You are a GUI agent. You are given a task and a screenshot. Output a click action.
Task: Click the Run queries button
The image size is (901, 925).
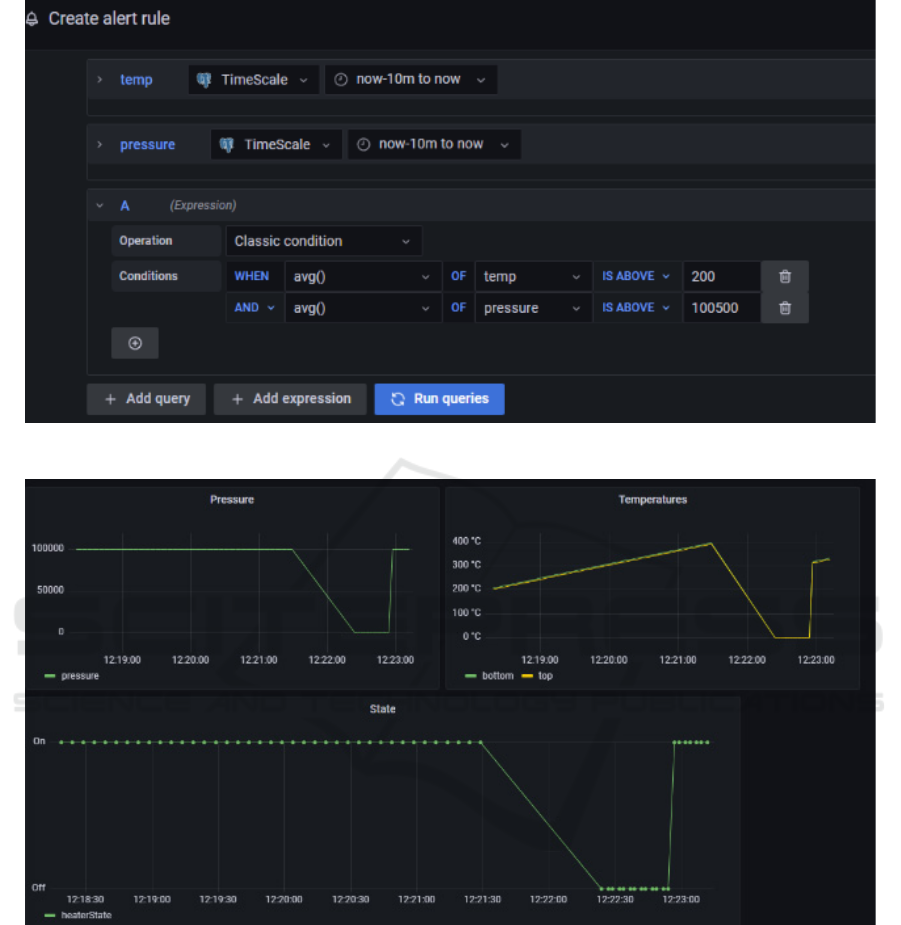[440, 399]
